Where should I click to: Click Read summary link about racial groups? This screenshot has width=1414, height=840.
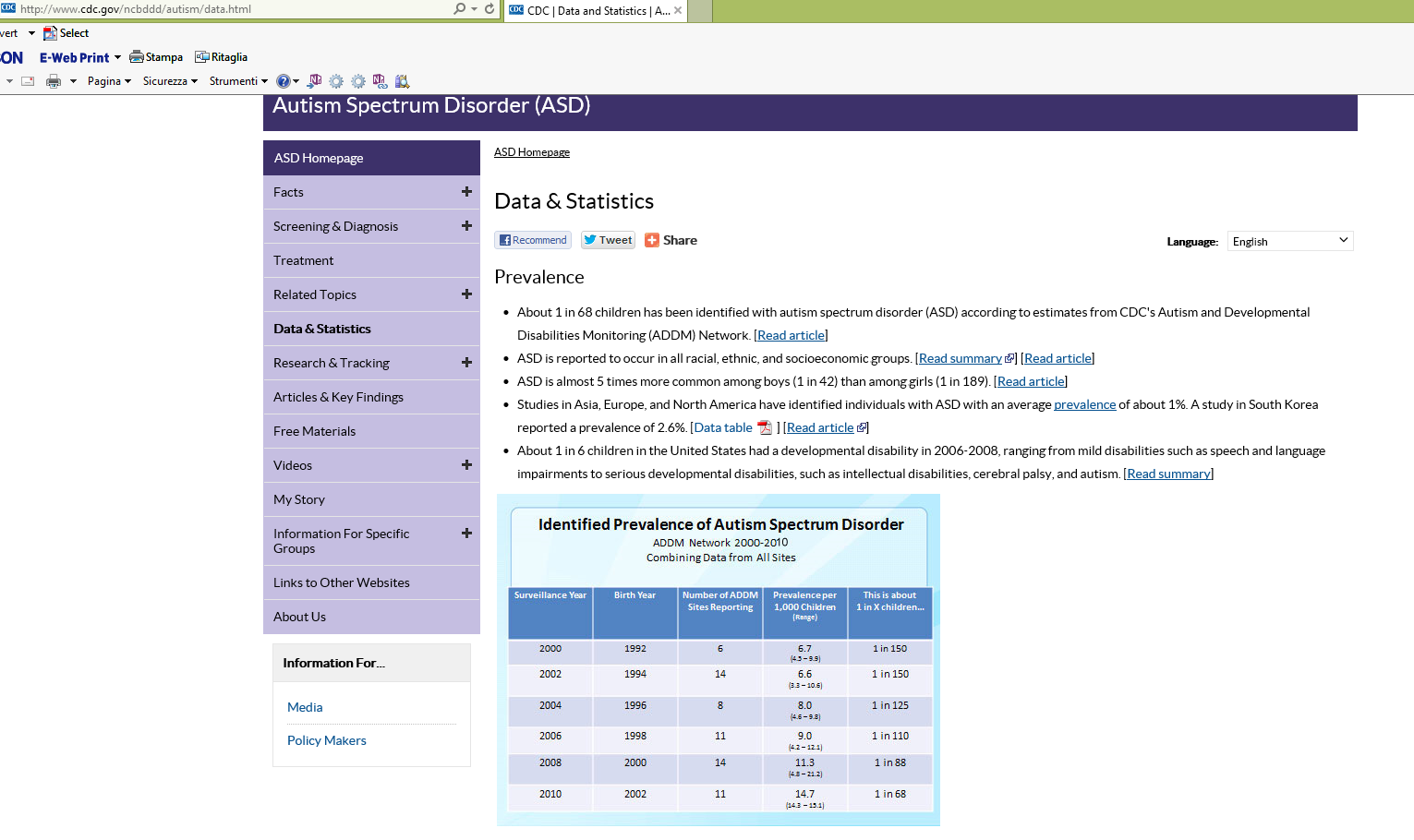[961, 358]
